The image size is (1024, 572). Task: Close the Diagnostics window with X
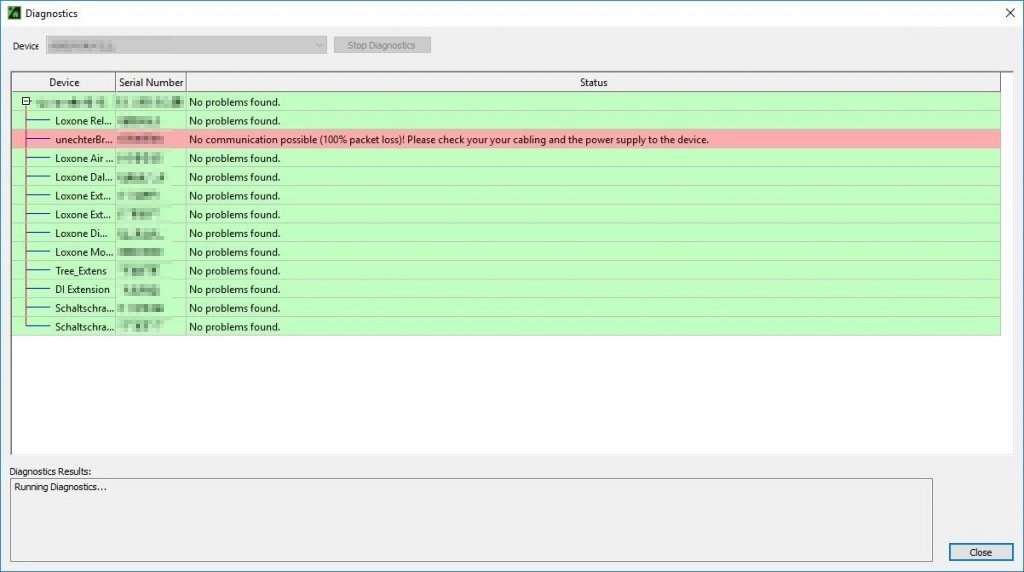(1006, 14)
